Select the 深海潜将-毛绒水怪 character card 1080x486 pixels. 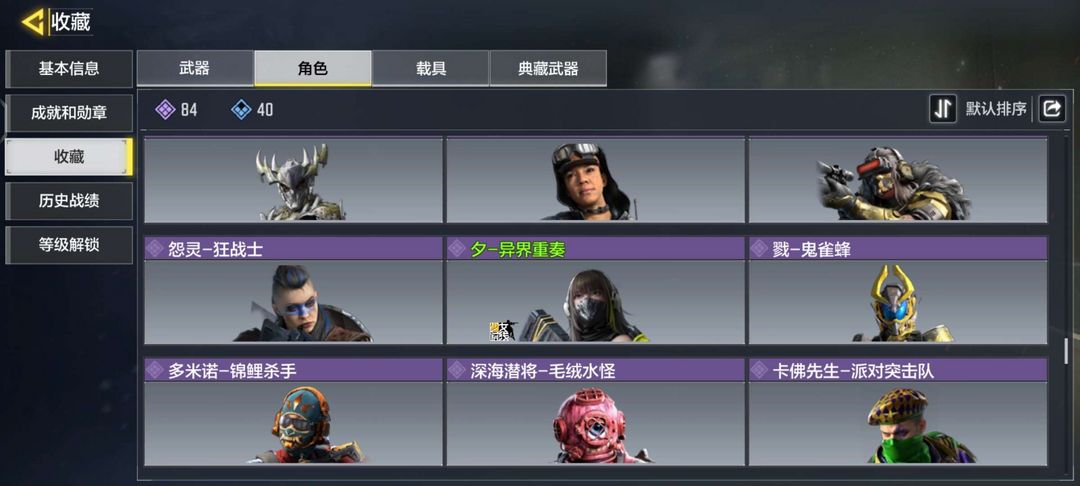(595, 412)
